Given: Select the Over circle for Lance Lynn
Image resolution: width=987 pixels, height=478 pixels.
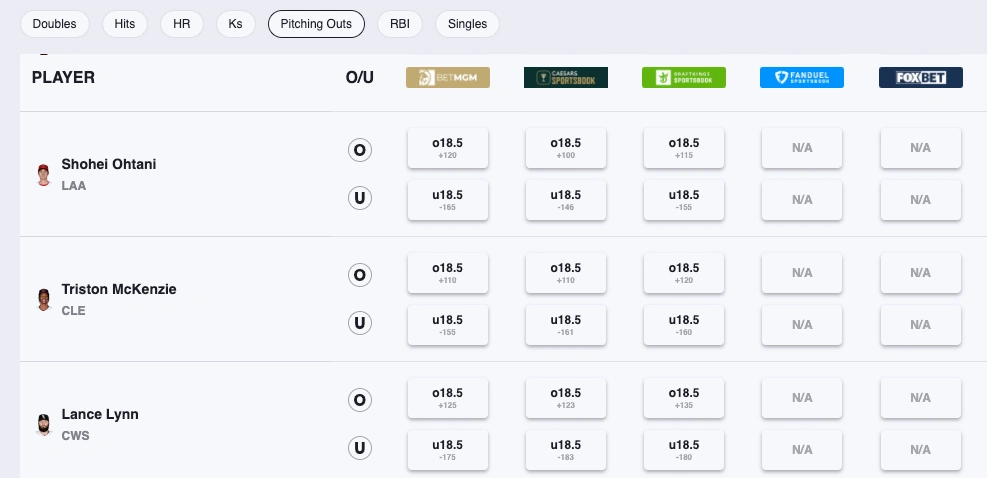Looking at the screenshot, I should coord(360,400).
